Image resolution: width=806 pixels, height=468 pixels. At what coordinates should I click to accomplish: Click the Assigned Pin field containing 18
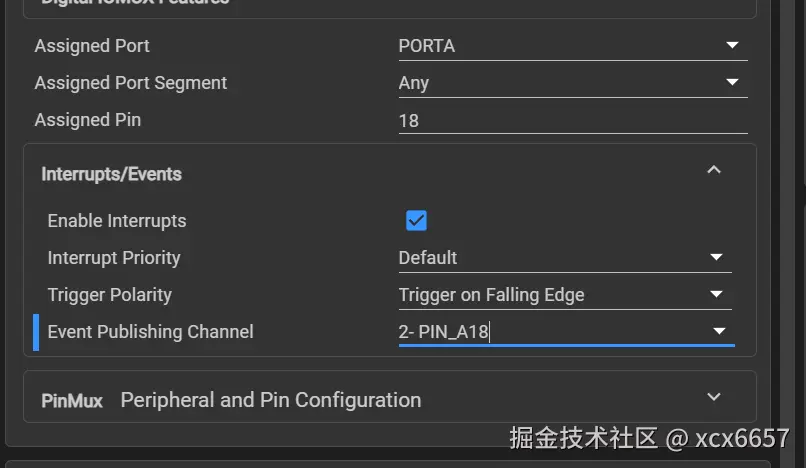[x=572, y=120]
